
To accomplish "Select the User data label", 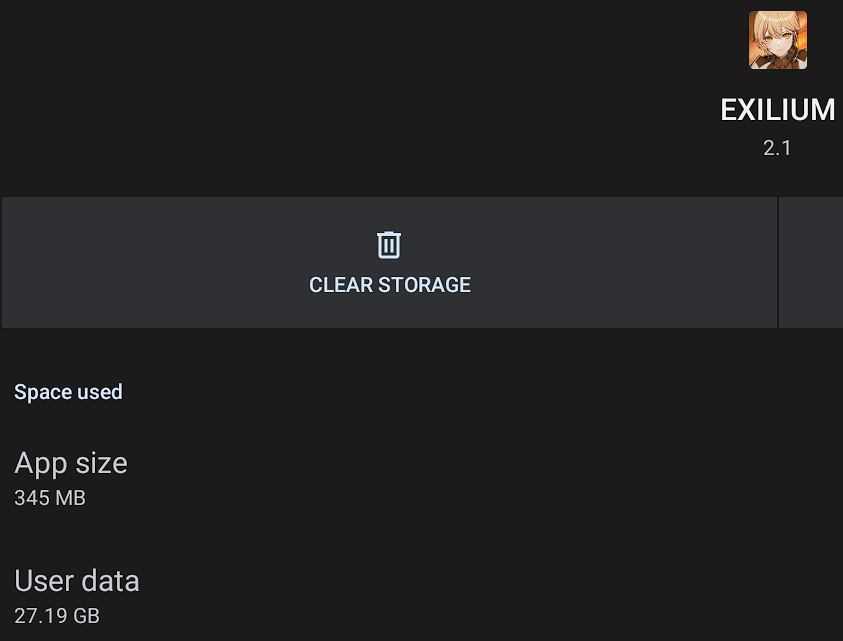I will click(76, 581).
